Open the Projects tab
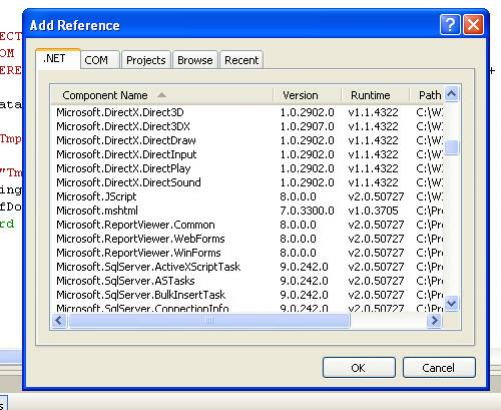Screen dimensions: 501x410 pyautogui.click(x=146, y=60)
